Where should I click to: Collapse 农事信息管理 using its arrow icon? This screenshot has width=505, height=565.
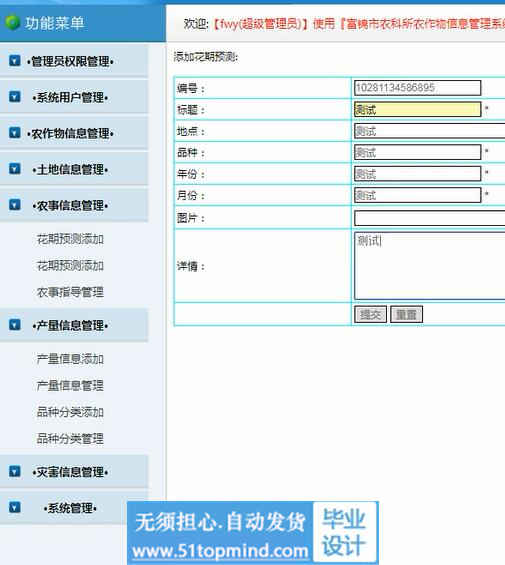pos(14,205)
